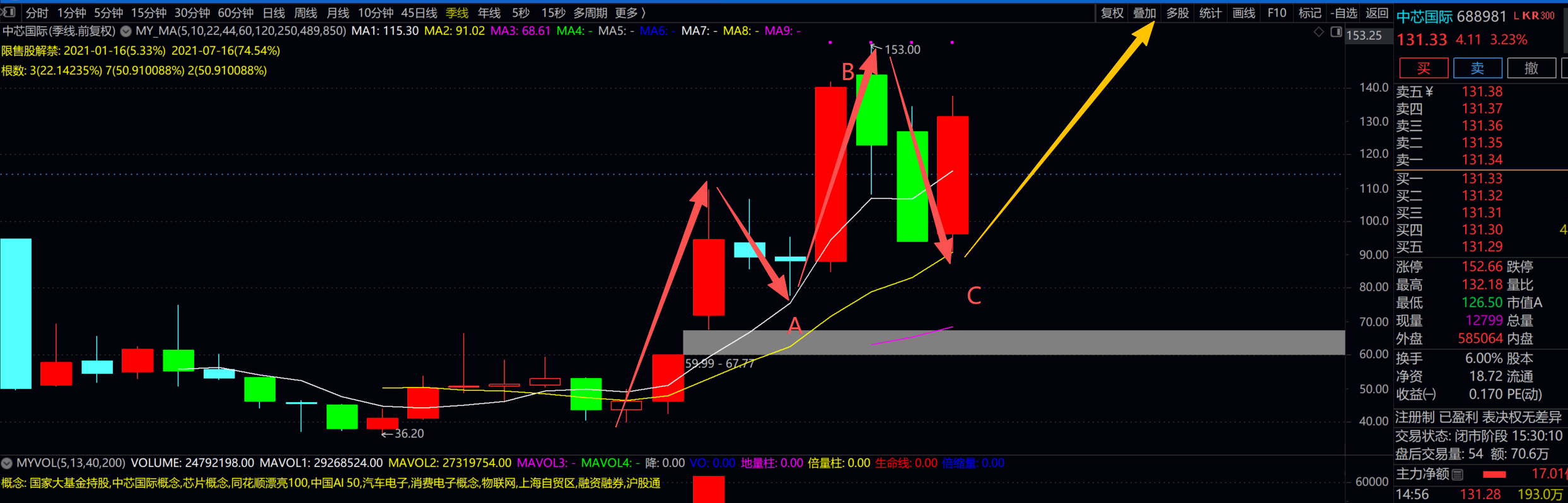Open the indicator dropdown beside 中芯国际(季线.前复权)
Viewport: 1568px width, 503px height.
126,31
